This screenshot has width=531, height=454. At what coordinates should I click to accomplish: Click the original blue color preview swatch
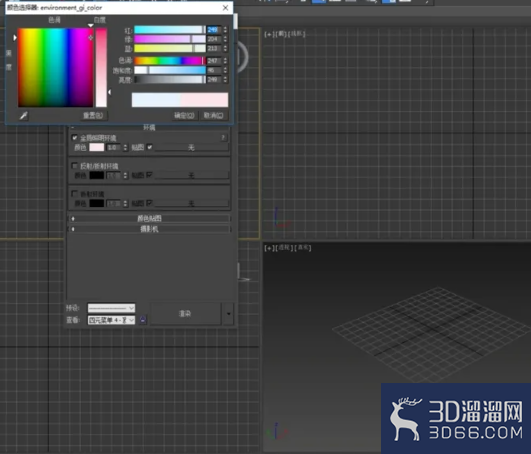point(156,100)
